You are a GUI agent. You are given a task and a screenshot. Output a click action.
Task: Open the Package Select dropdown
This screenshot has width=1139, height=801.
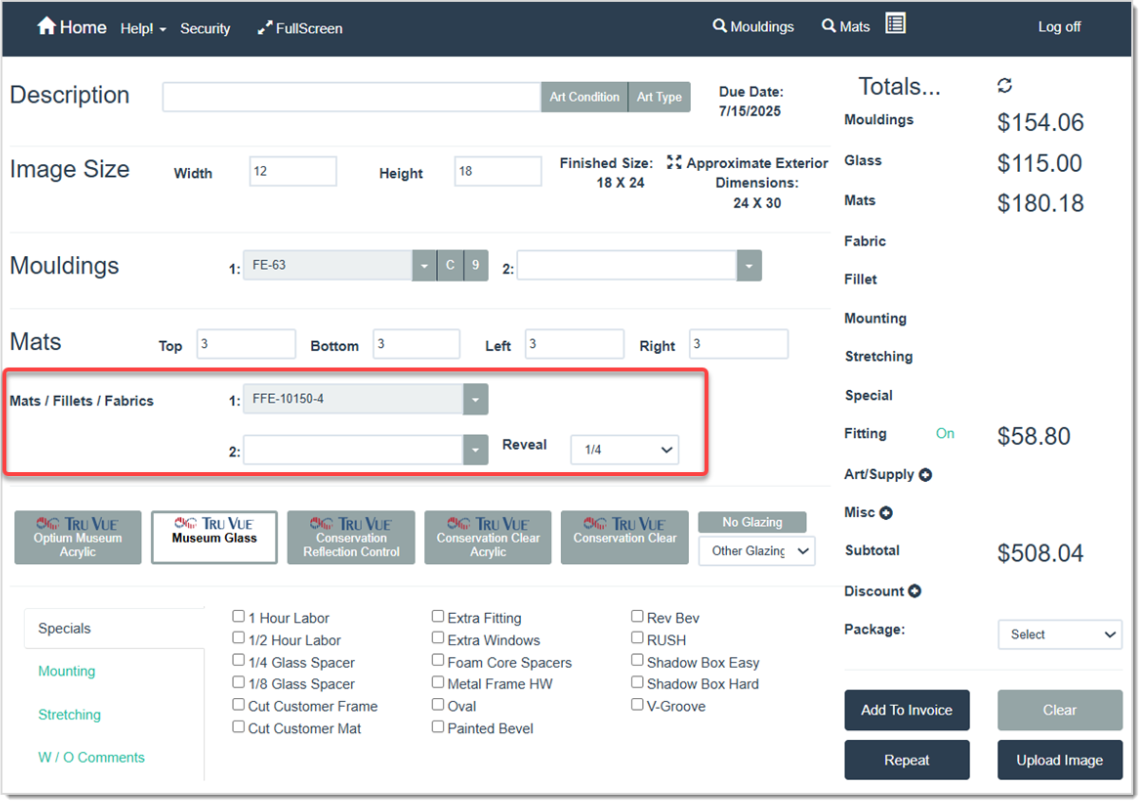[x=1059, y=634]
